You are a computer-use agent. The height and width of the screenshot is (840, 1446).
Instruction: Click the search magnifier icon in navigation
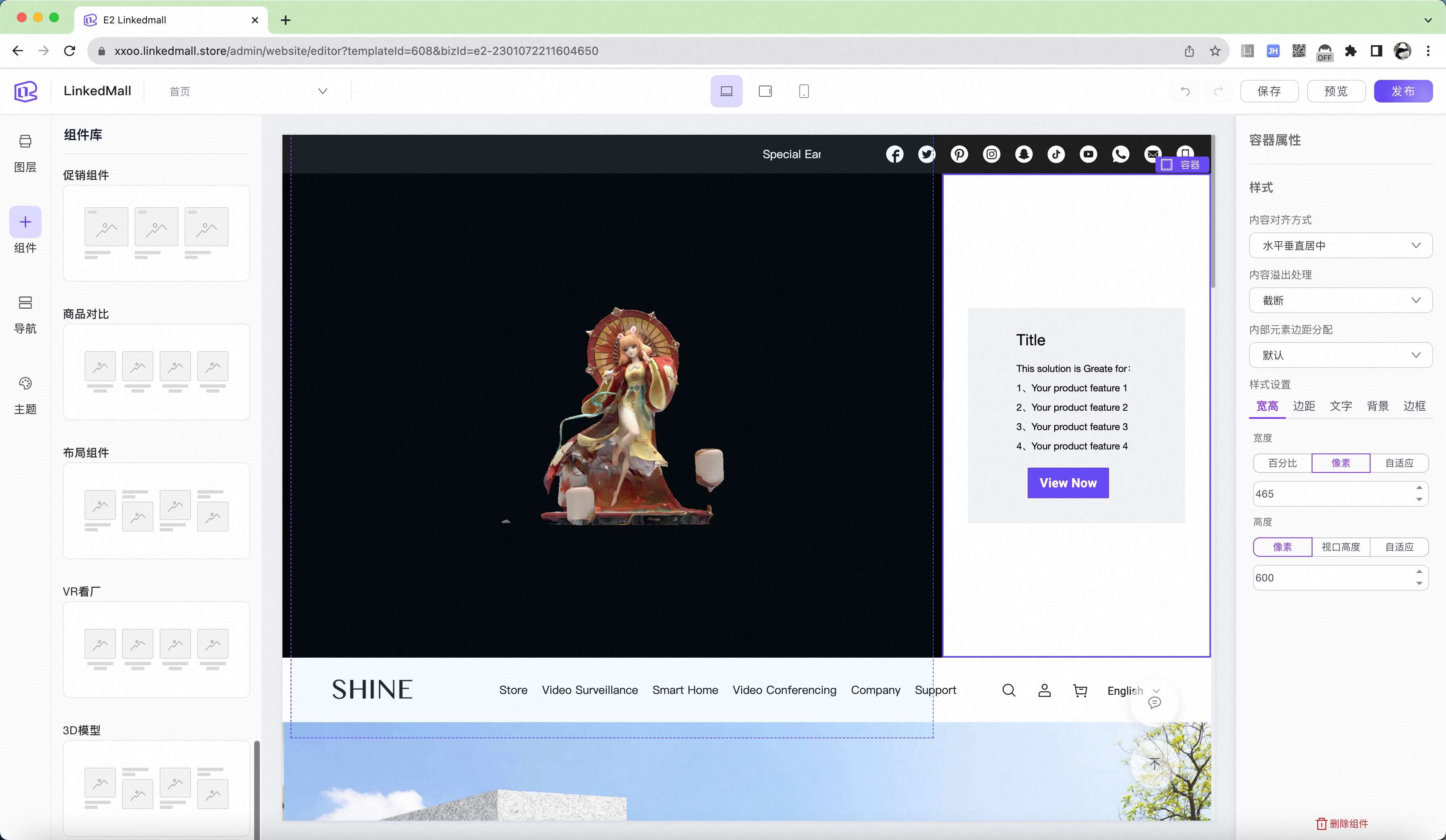click(x=1009, y=690)
